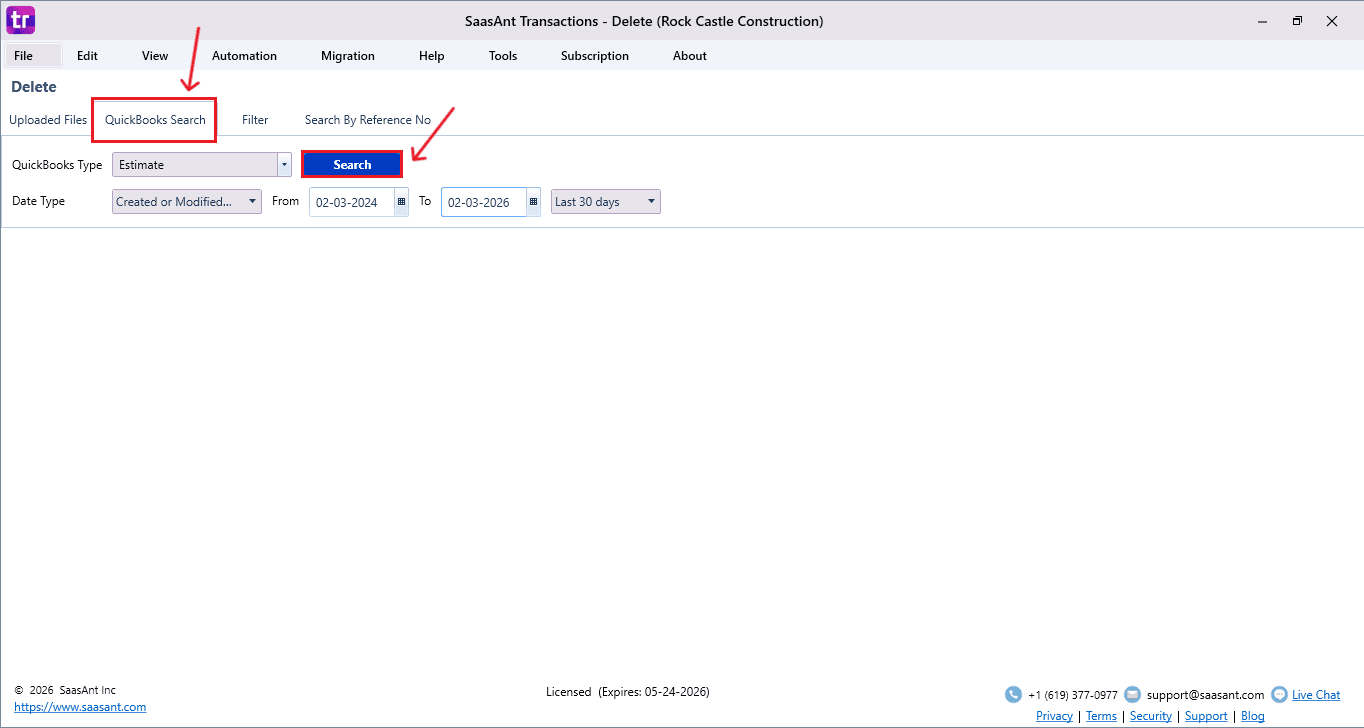Select the Search By Reference No tab
1364x728 pixels.
click(367, 120)
